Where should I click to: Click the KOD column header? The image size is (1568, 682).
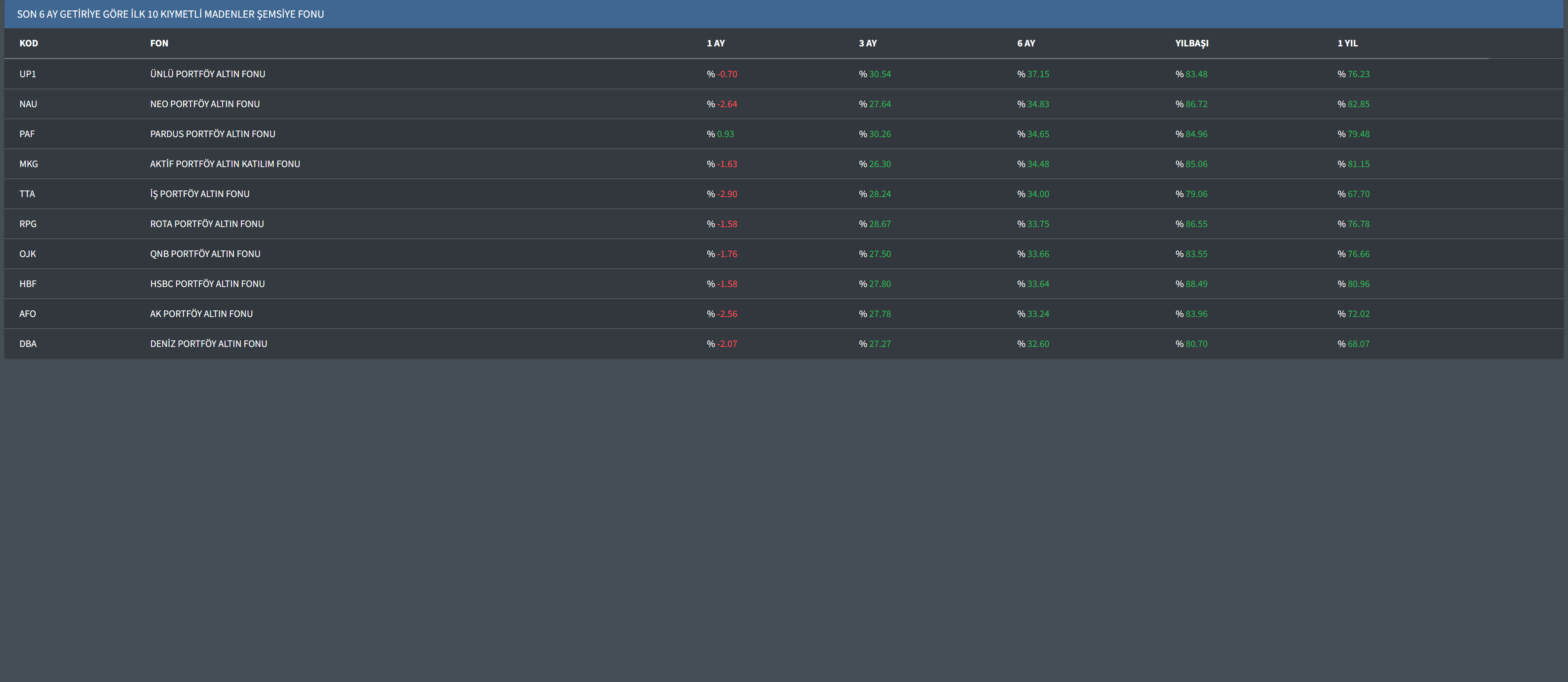coord(29,43)
